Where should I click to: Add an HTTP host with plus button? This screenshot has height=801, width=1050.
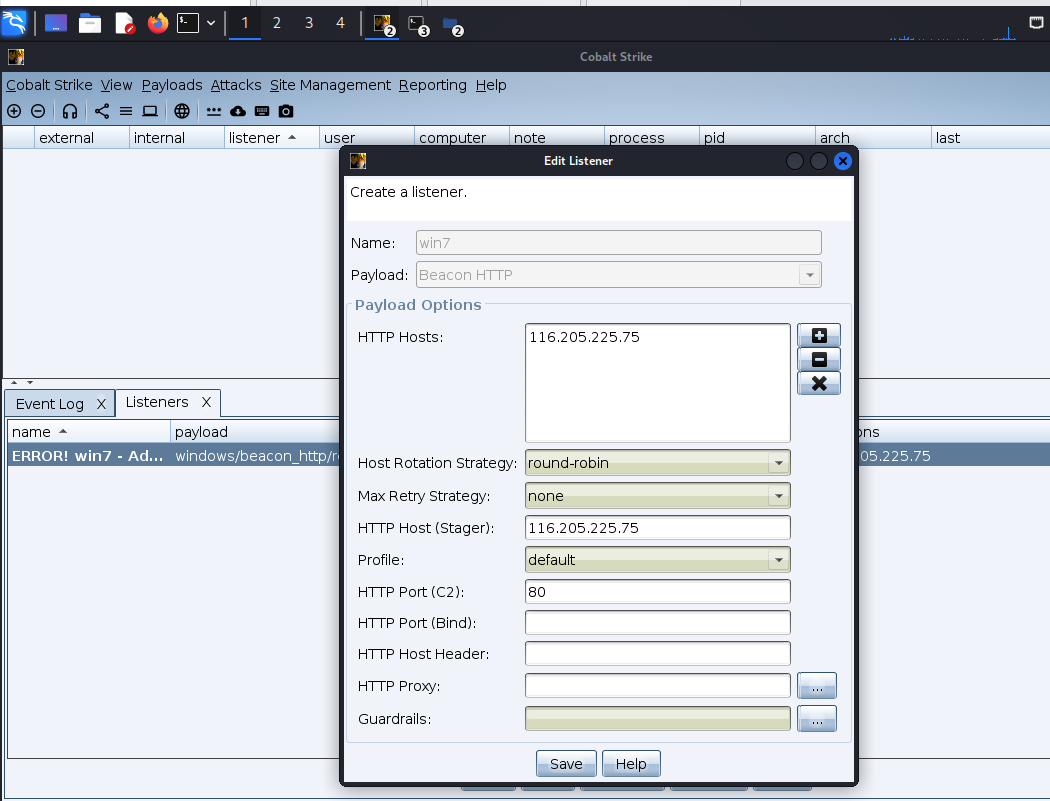[x=819, y=336]
